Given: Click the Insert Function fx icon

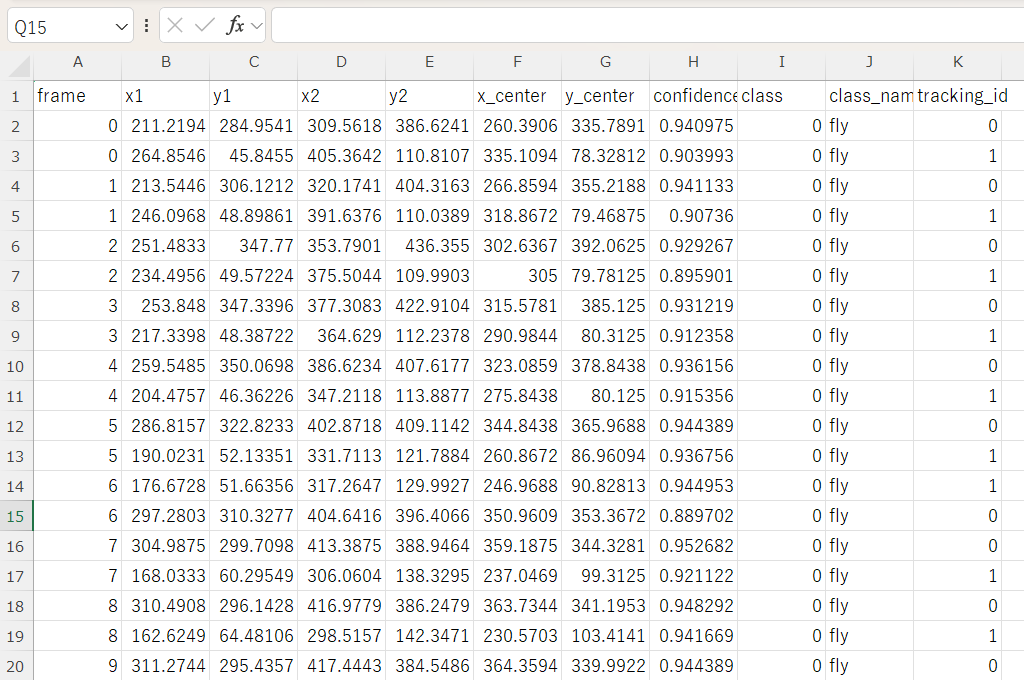Looking at the screenshot, I should pos(235,26).
